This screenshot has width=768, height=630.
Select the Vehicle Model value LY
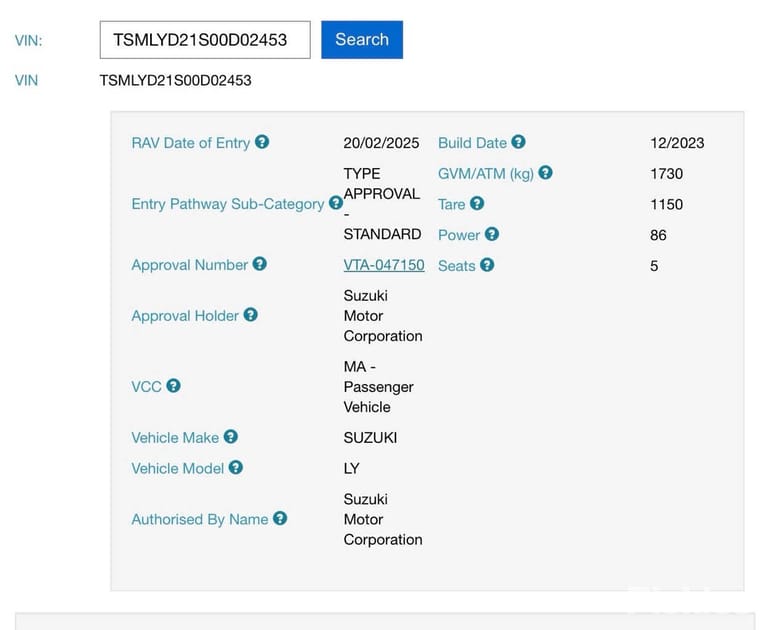pyautogui.click(x=351, y=469)
